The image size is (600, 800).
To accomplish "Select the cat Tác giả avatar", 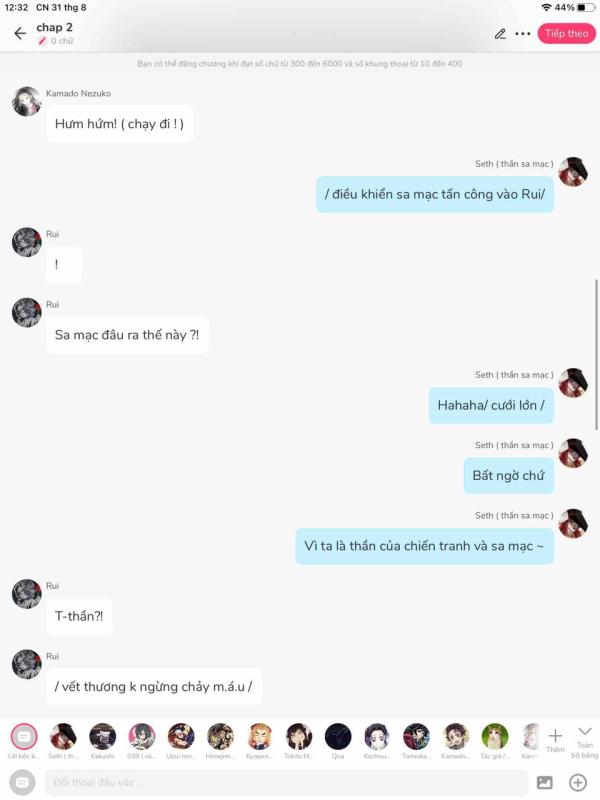I will (494, 736).
